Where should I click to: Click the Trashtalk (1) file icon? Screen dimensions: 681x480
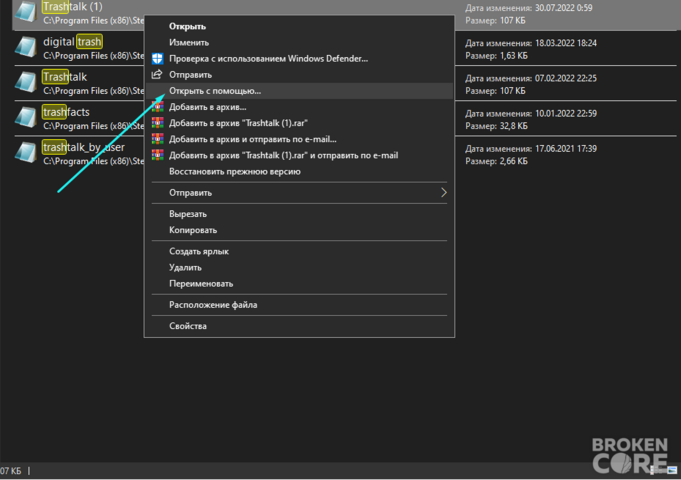point(26,12)
